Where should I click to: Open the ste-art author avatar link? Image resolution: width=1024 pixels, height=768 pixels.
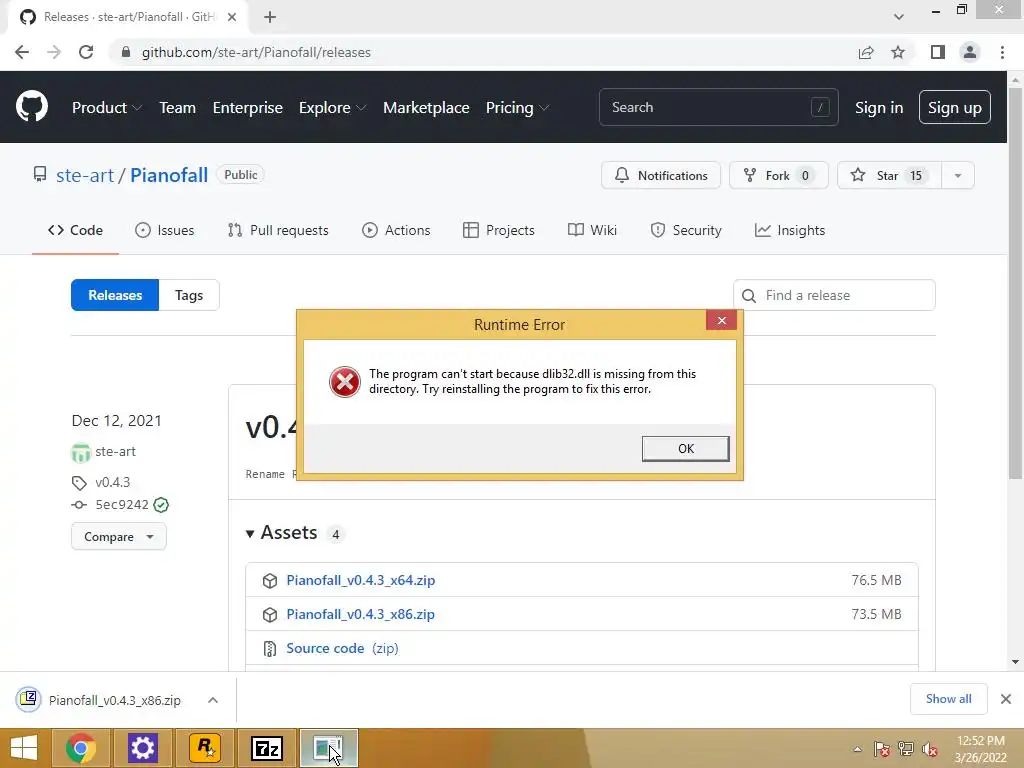point(81,452)
